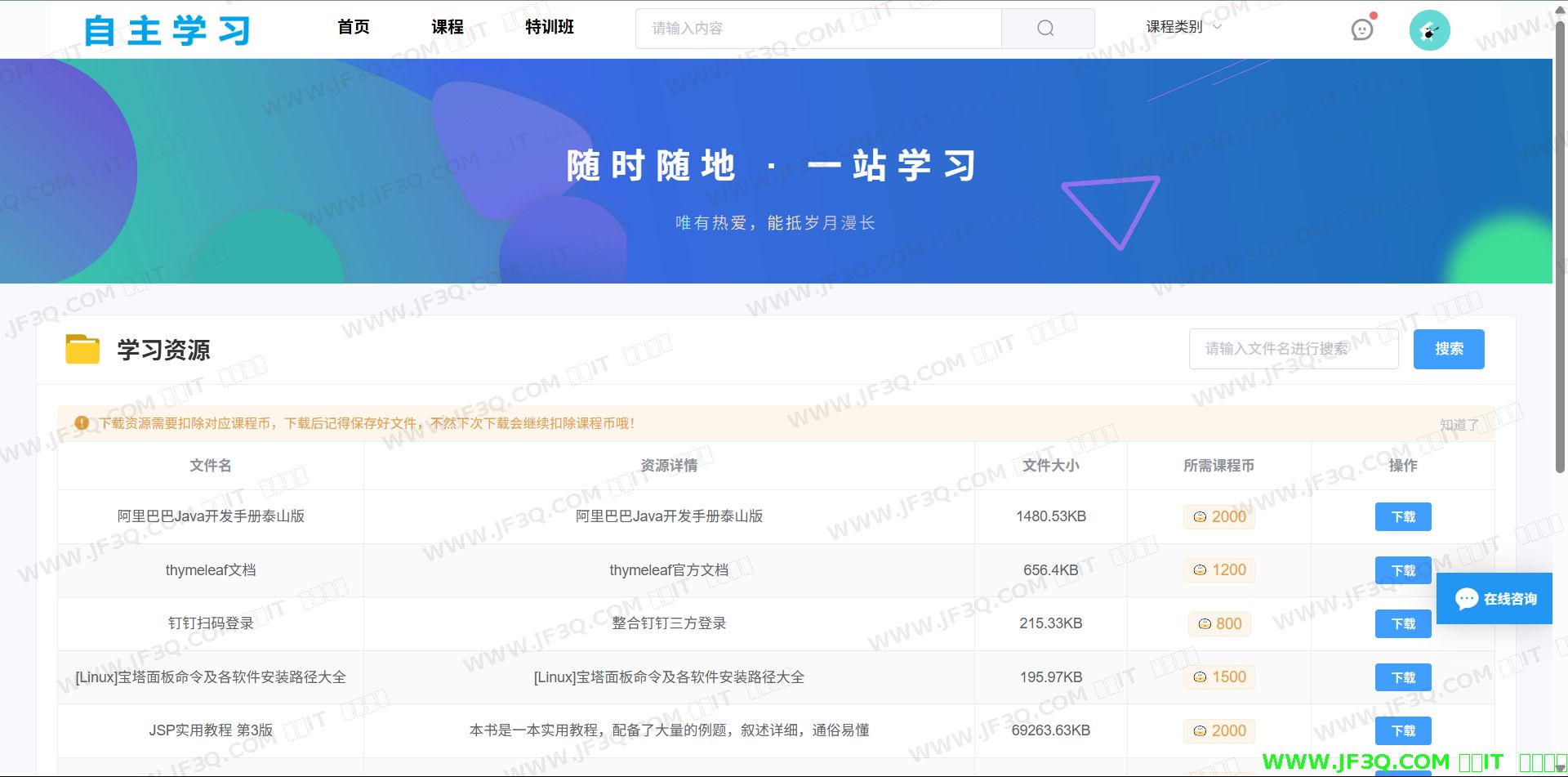Open the 特训班 navigation item
The width and height of the screenshot is (1568, 777).
point(549,27)
